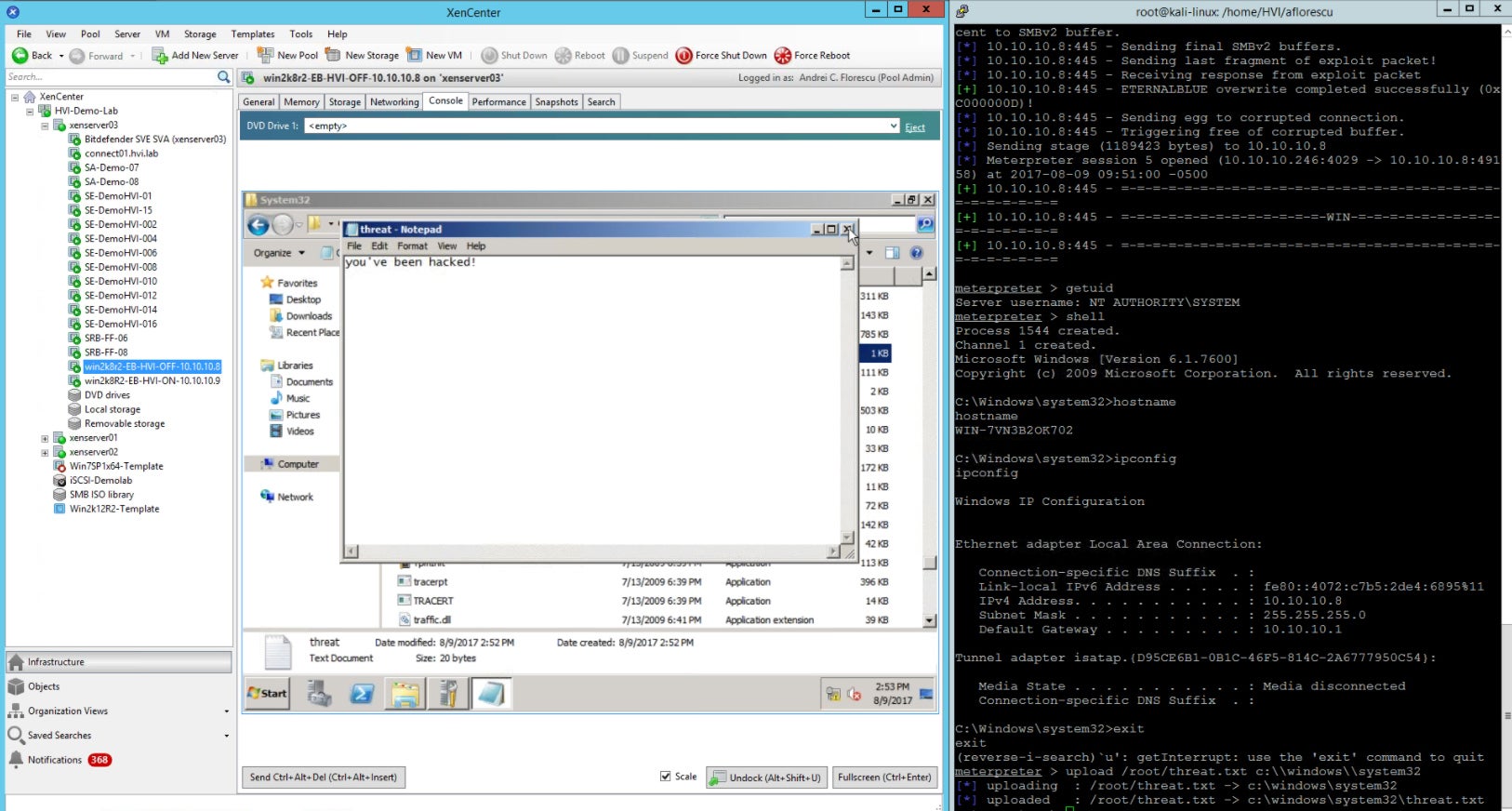
Task: Select win2k8R2-EB-HVI-ON-10.10.10.9 VM
Action: (153, 381)
